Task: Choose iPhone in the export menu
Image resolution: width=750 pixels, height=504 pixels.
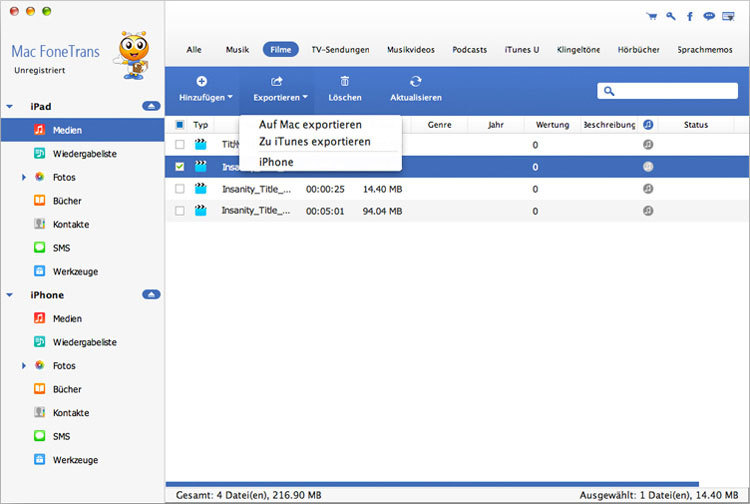Action: [276, 162]
